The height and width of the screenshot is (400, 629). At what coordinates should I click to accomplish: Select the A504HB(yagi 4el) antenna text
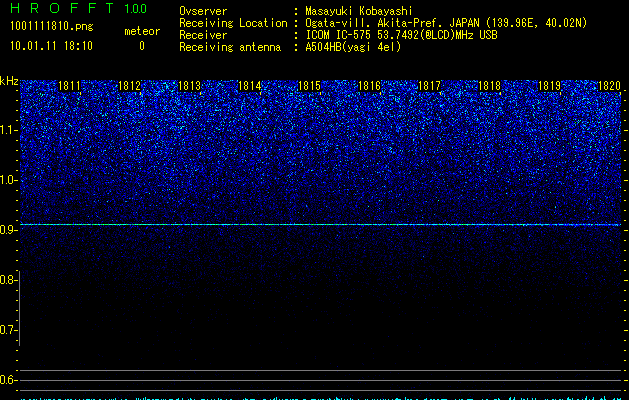point(353,47)
